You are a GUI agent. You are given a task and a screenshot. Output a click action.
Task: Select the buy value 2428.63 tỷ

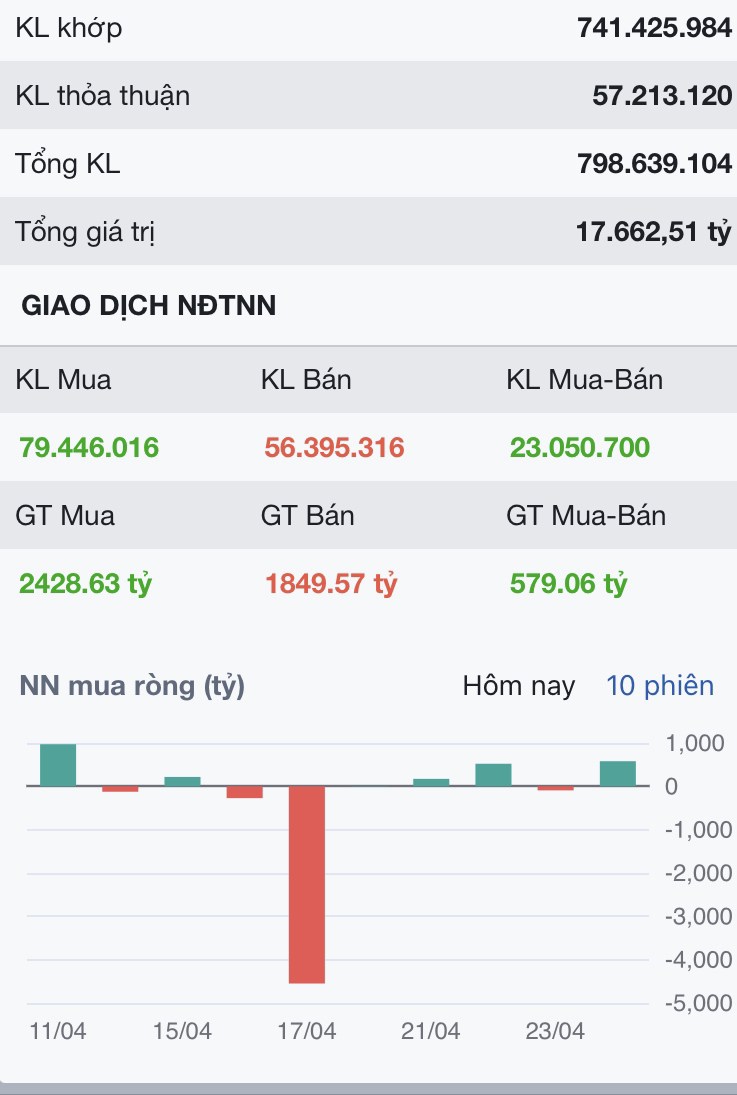(85, 584)
